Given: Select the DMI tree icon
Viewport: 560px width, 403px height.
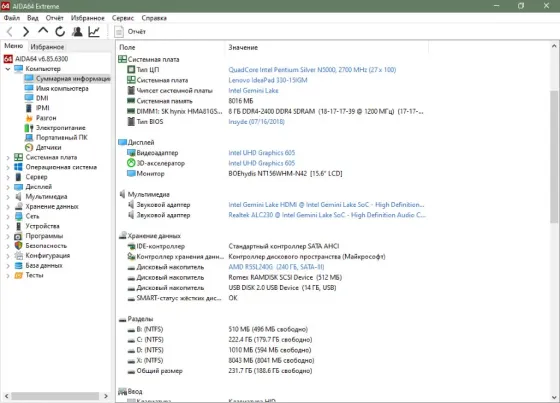Looking at the screenshot, I should point(29,98).
